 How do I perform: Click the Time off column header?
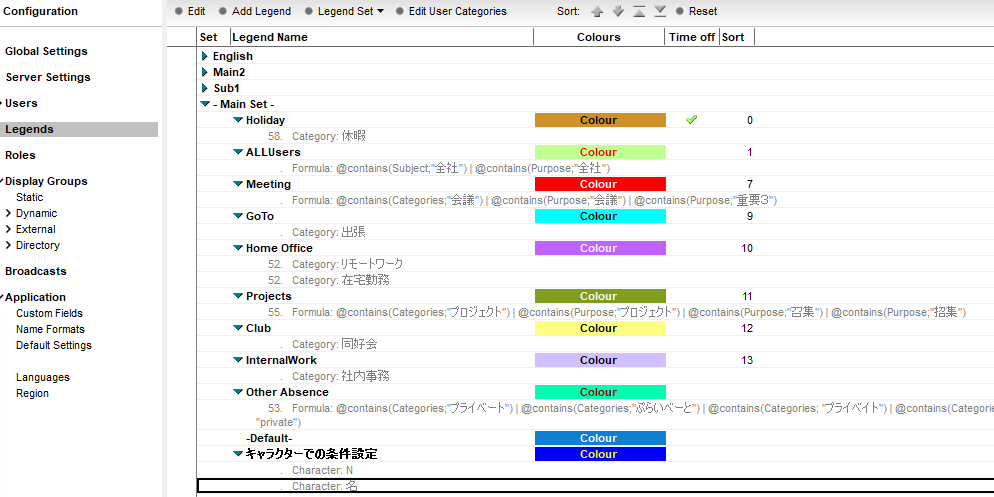click(692, 37)
